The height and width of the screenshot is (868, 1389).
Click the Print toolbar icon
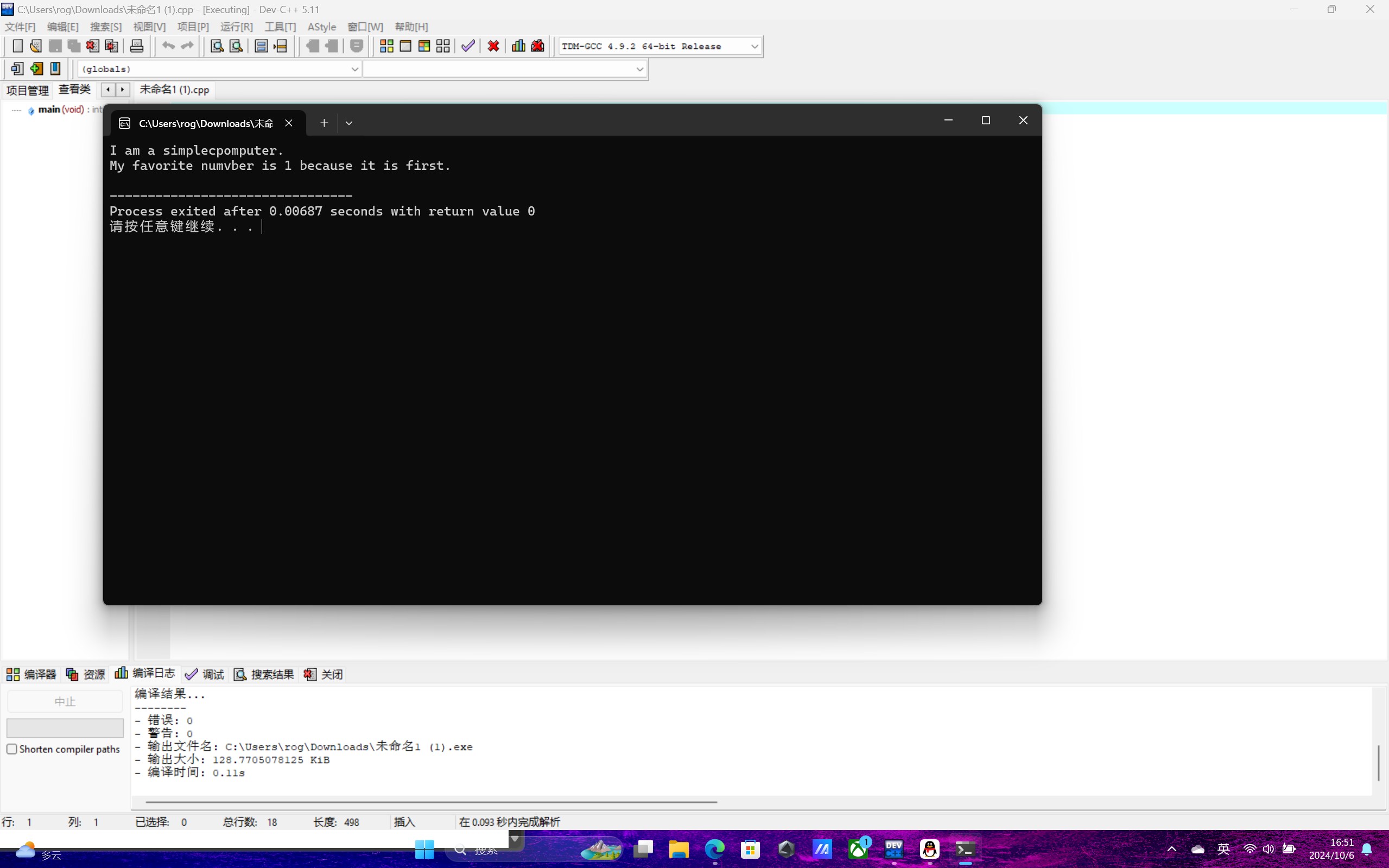point(137,46)
